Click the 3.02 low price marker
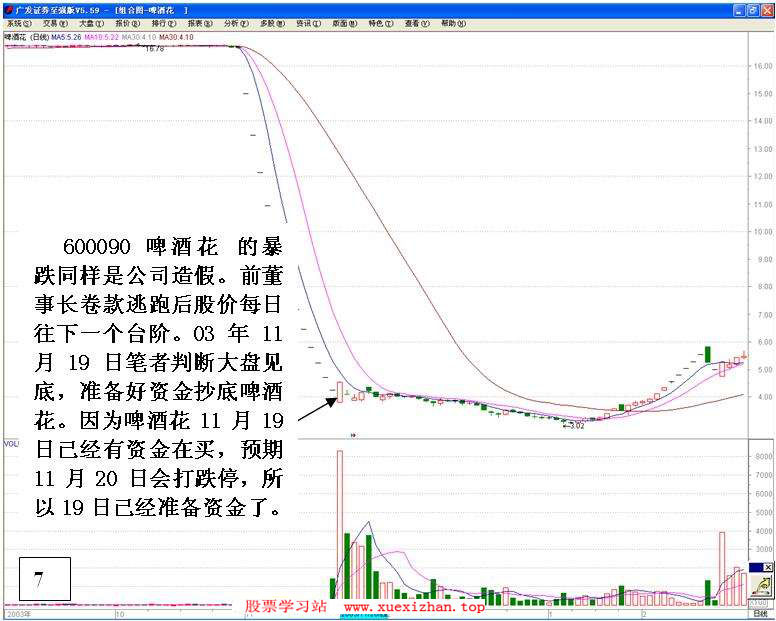 coord(574,425)
